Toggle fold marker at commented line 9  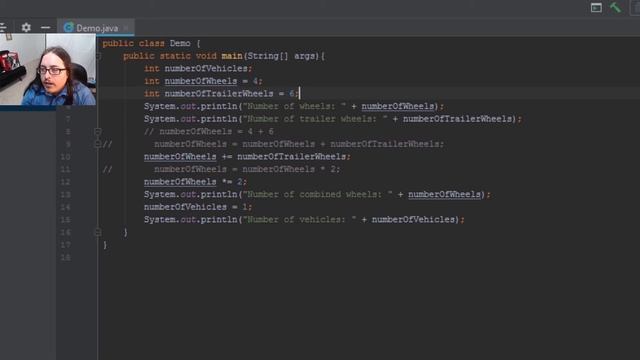click(98, 144)
